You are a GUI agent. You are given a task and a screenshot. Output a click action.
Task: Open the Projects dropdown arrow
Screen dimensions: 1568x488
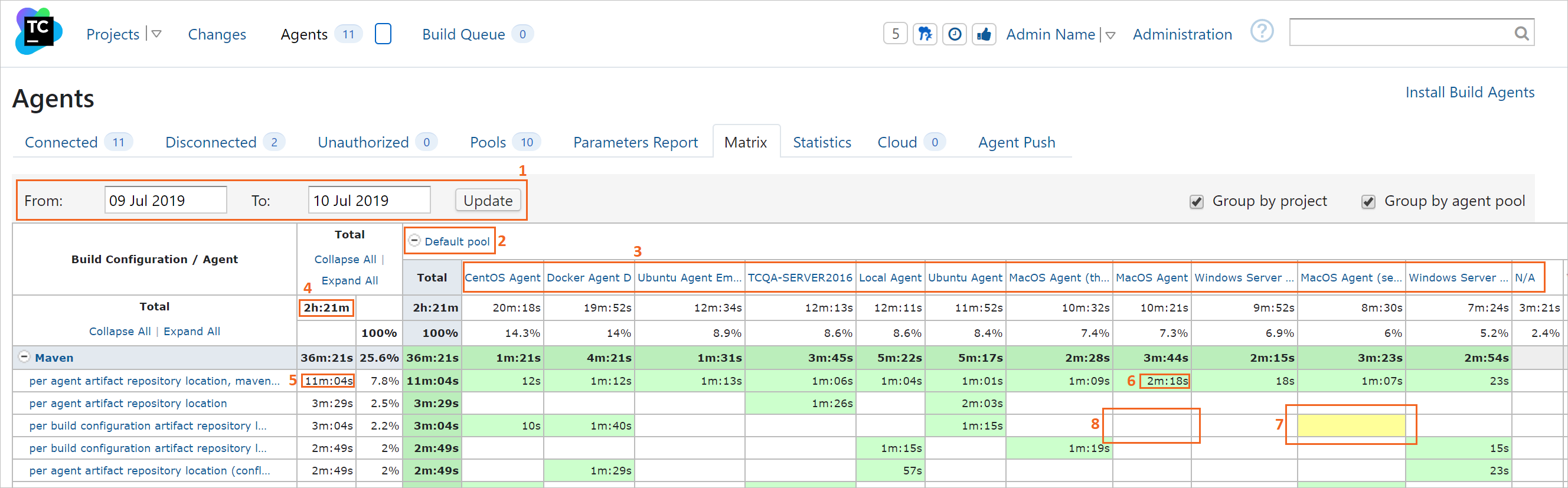coord(156,34)
